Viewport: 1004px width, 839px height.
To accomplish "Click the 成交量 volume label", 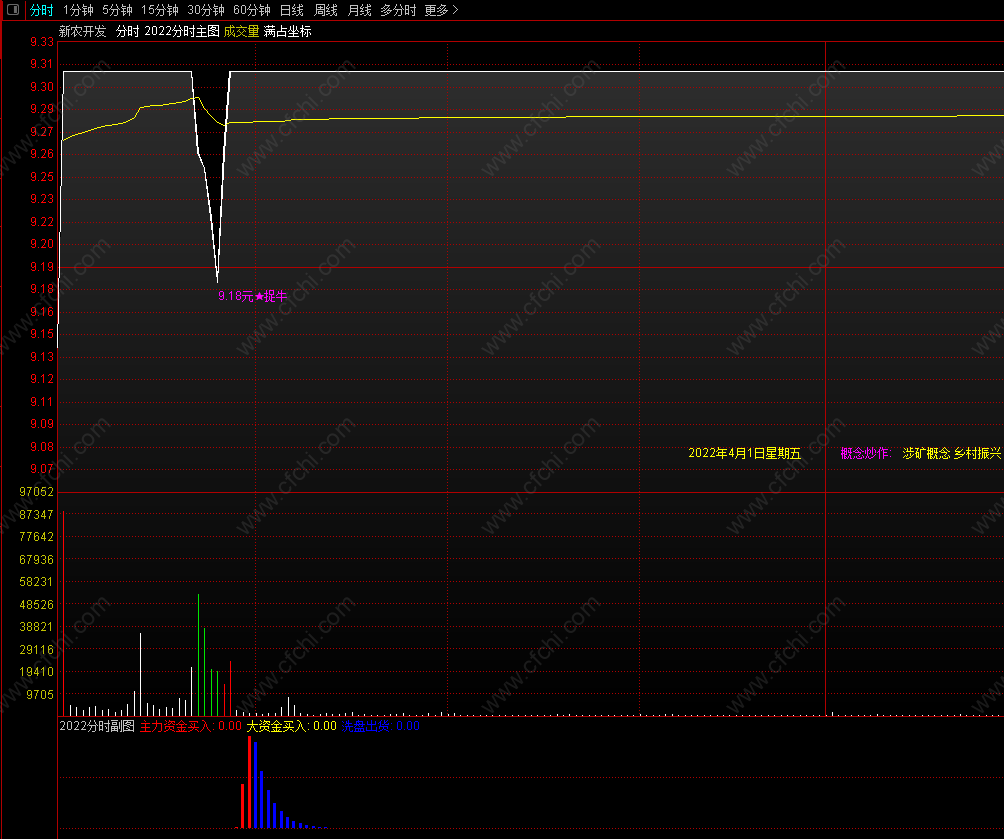I will point(241,31).
